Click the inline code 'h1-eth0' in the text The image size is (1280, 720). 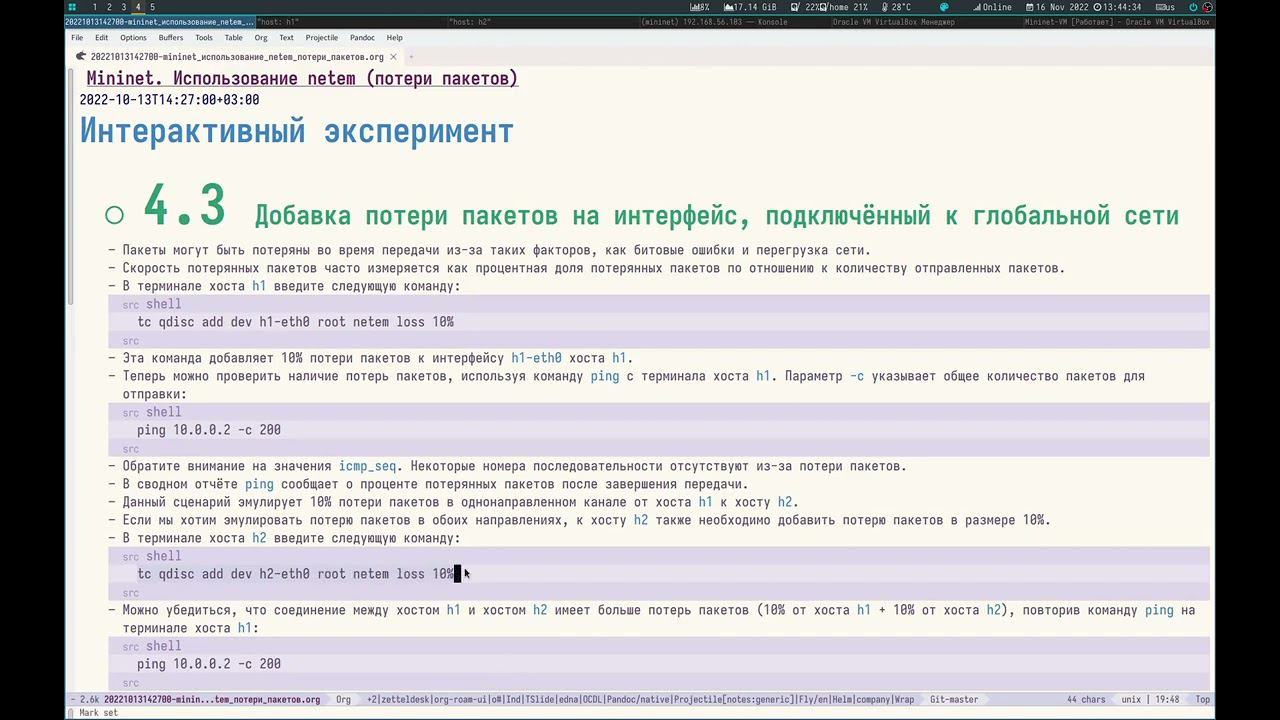point(536,358)
